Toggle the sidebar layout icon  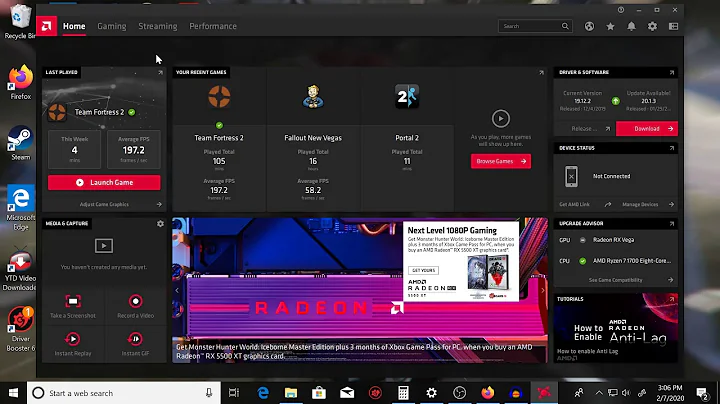[673, 27]
